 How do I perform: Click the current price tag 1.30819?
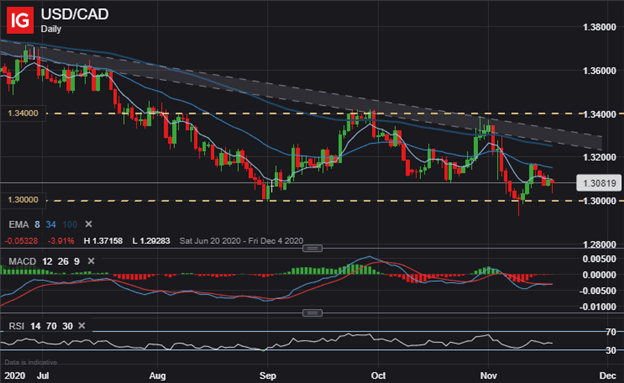pyautogui.click(x=599, y=183)
